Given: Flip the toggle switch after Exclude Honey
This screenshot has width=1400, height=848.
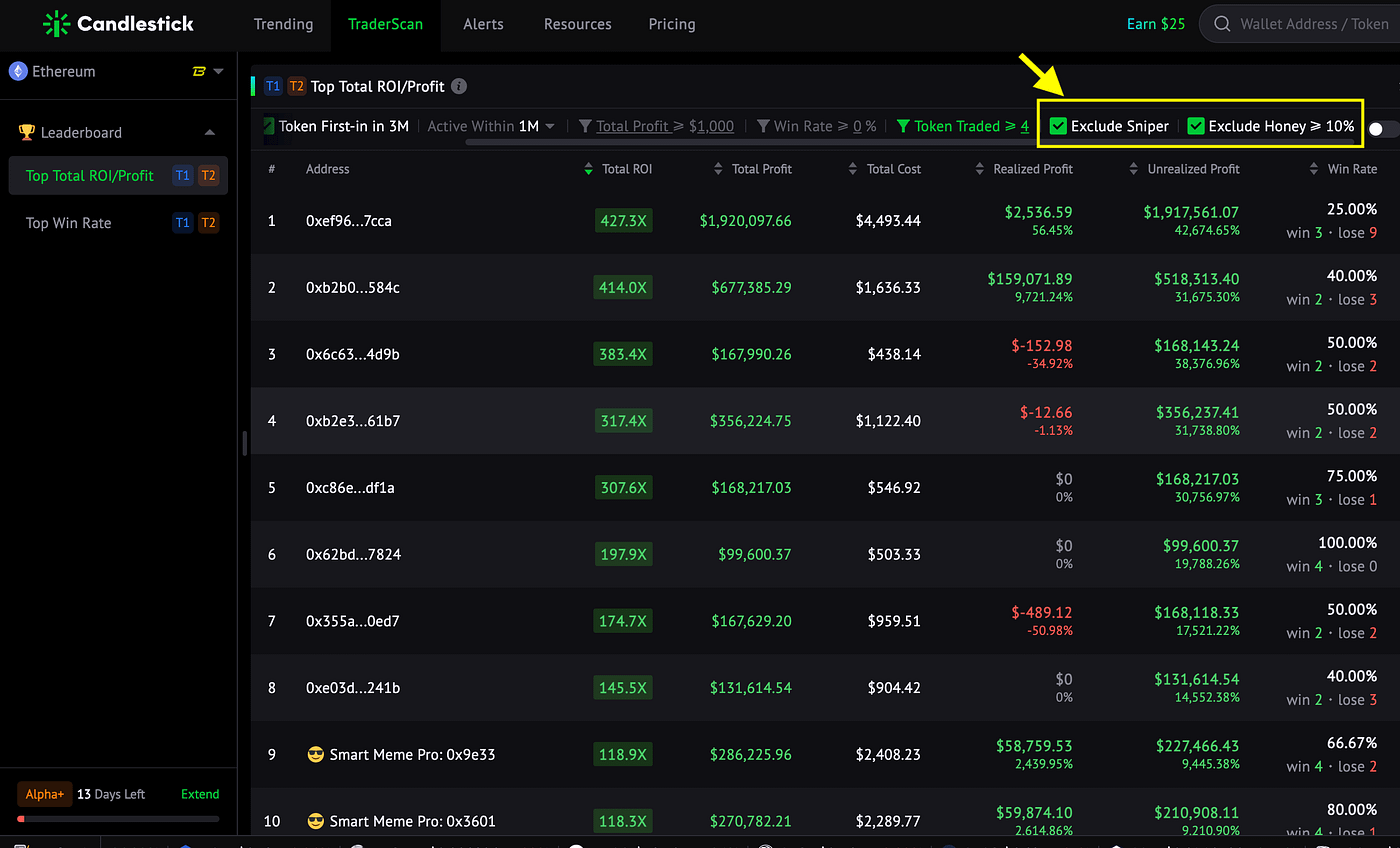Looking at the screenshot, I should tap(1383, 129).
